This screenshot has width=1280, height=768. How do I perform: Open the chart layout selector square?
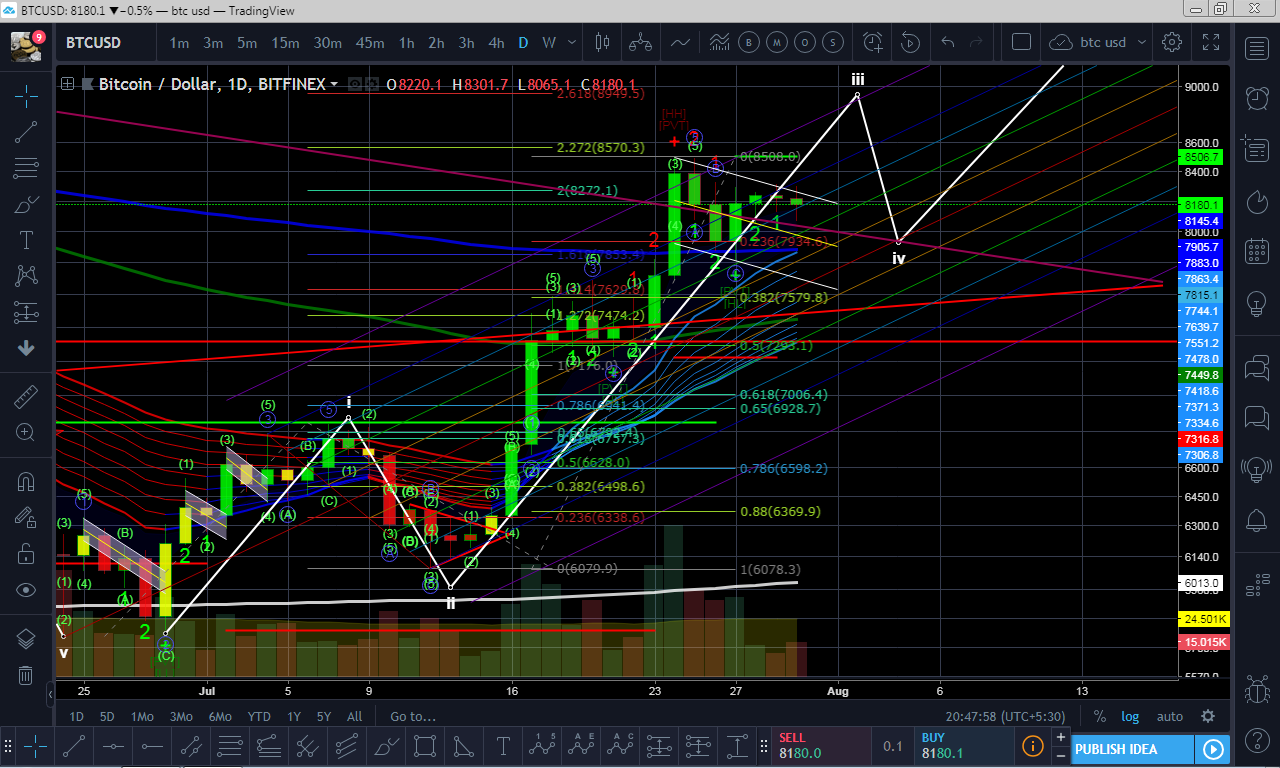(x=1021, y=42)
